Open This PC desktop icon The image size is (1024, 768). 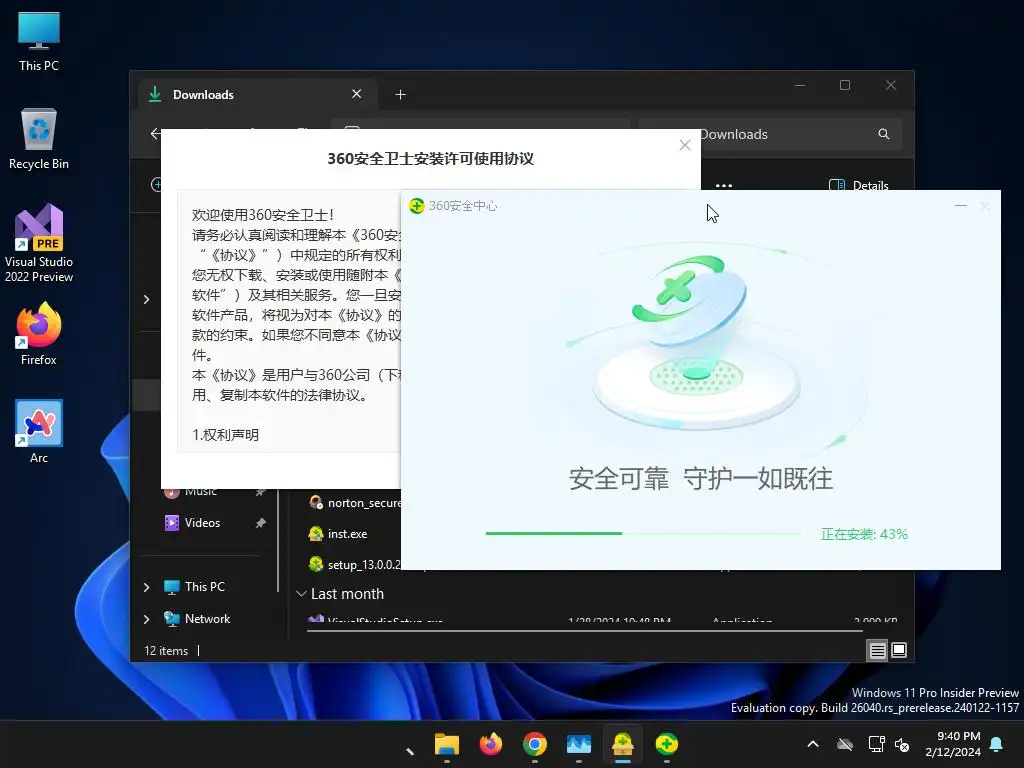point(39,42)
